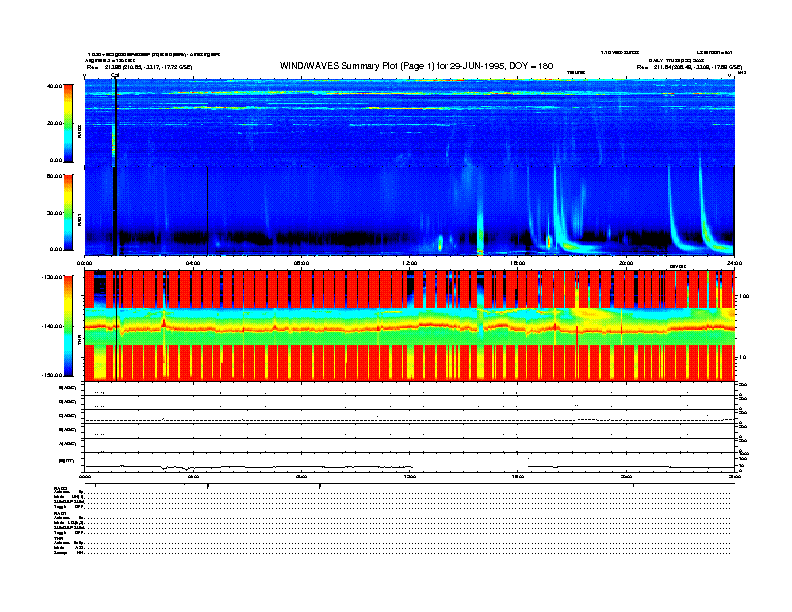Click inside the RAD2 spectrogram panel
This screenshot has width=792, height=612.
click(410, 122)
